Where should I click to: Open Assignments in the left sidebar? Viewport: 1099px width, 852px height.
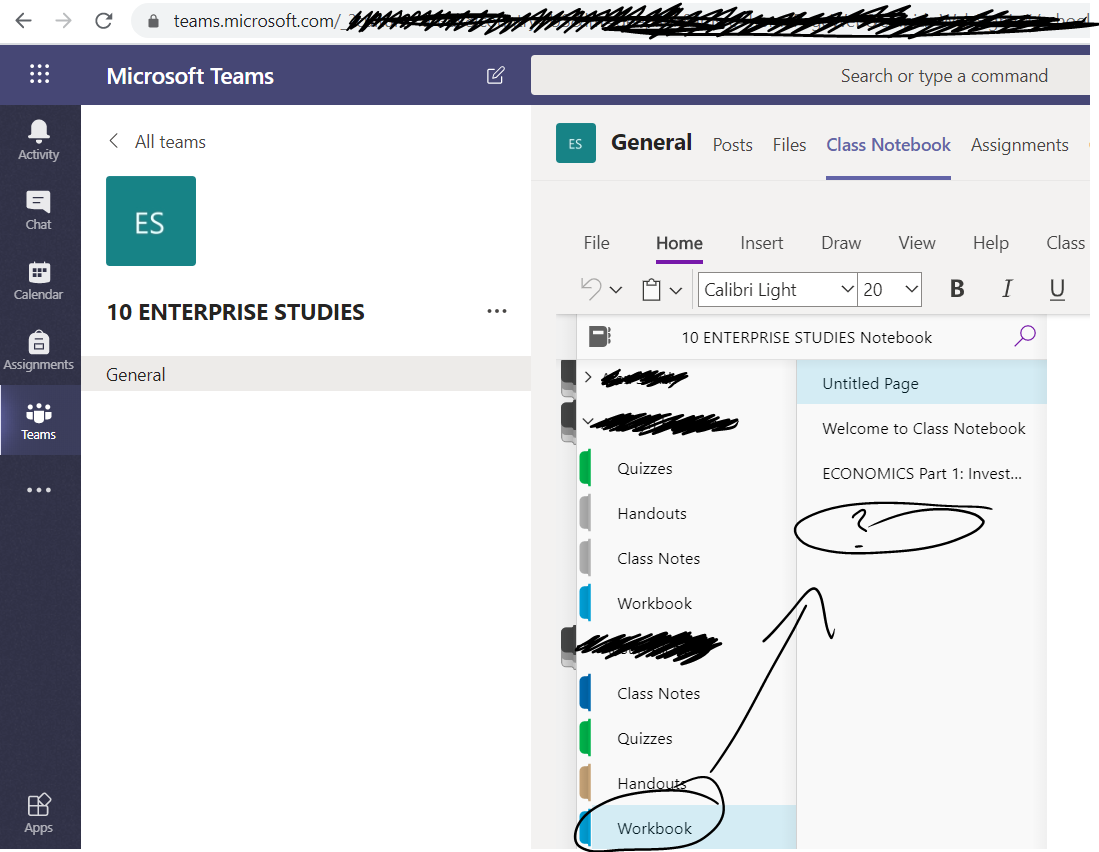(x=39, y=350)
